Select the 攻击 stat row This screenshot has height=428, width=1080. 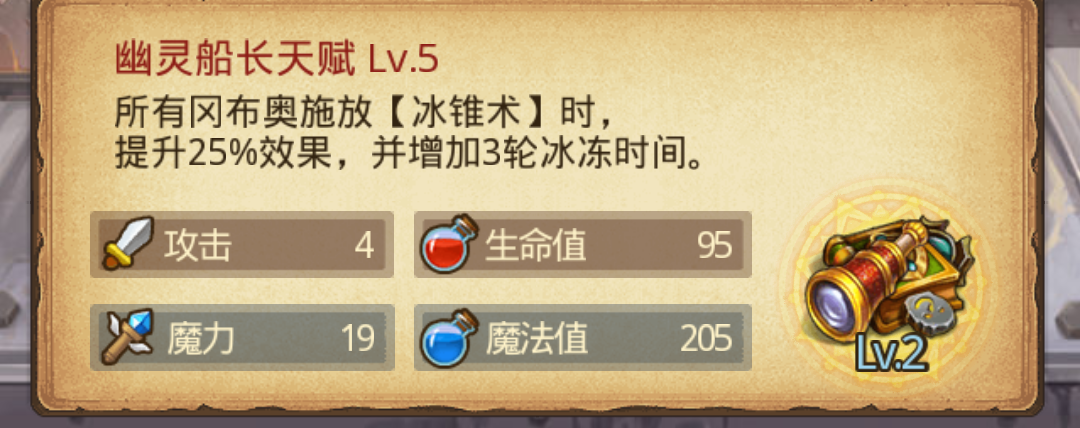(x=242, y=244)
